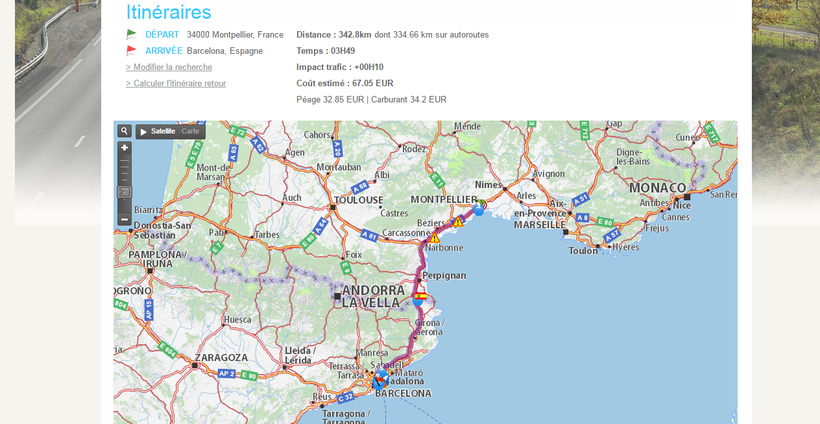Zoom out with the minus button
The height and width of the screenshot is (424, 820).
[124, 219]
